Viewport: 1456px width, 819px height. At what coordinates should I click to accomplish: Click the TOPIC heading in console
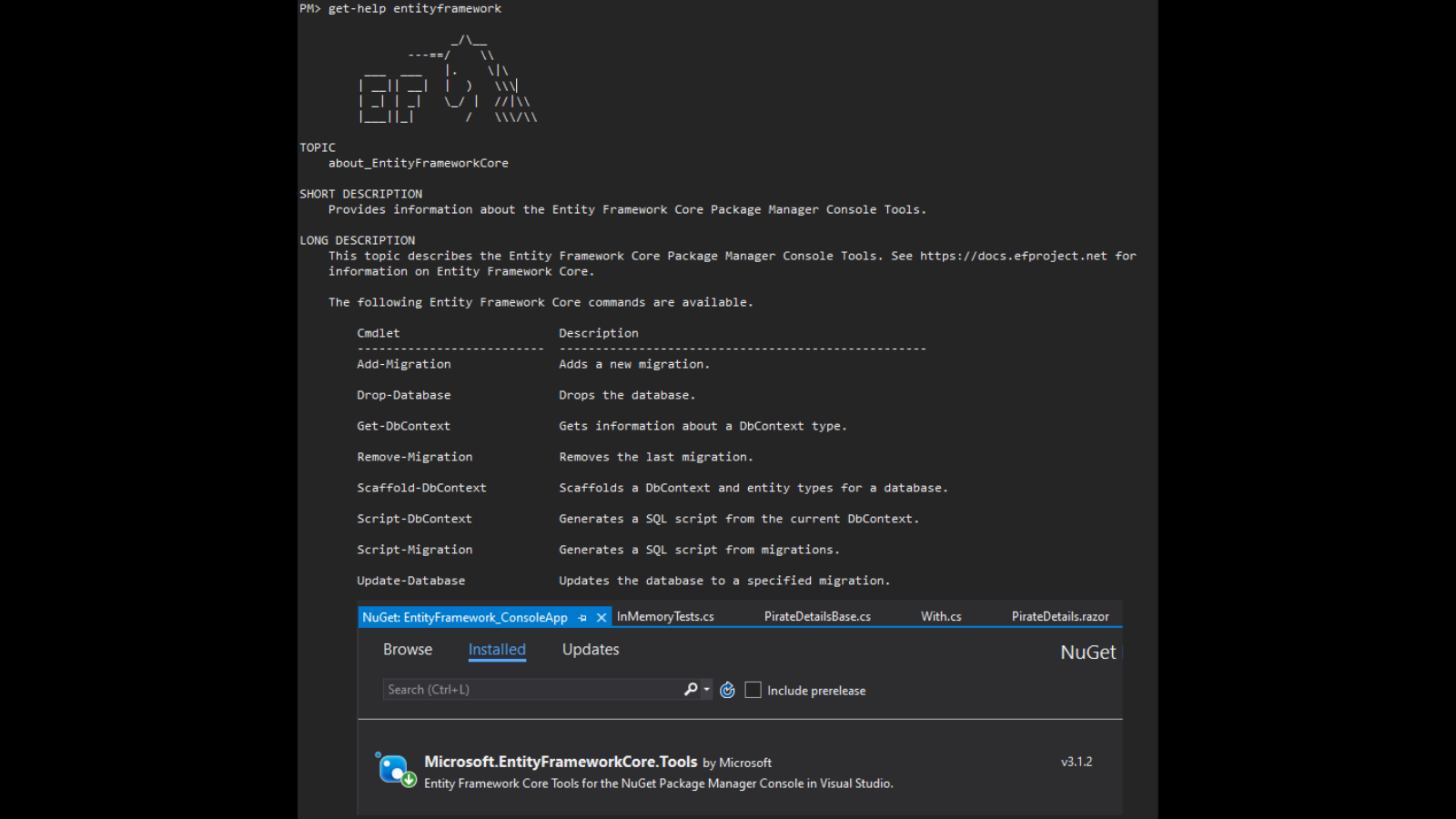[x=318, y=147]
